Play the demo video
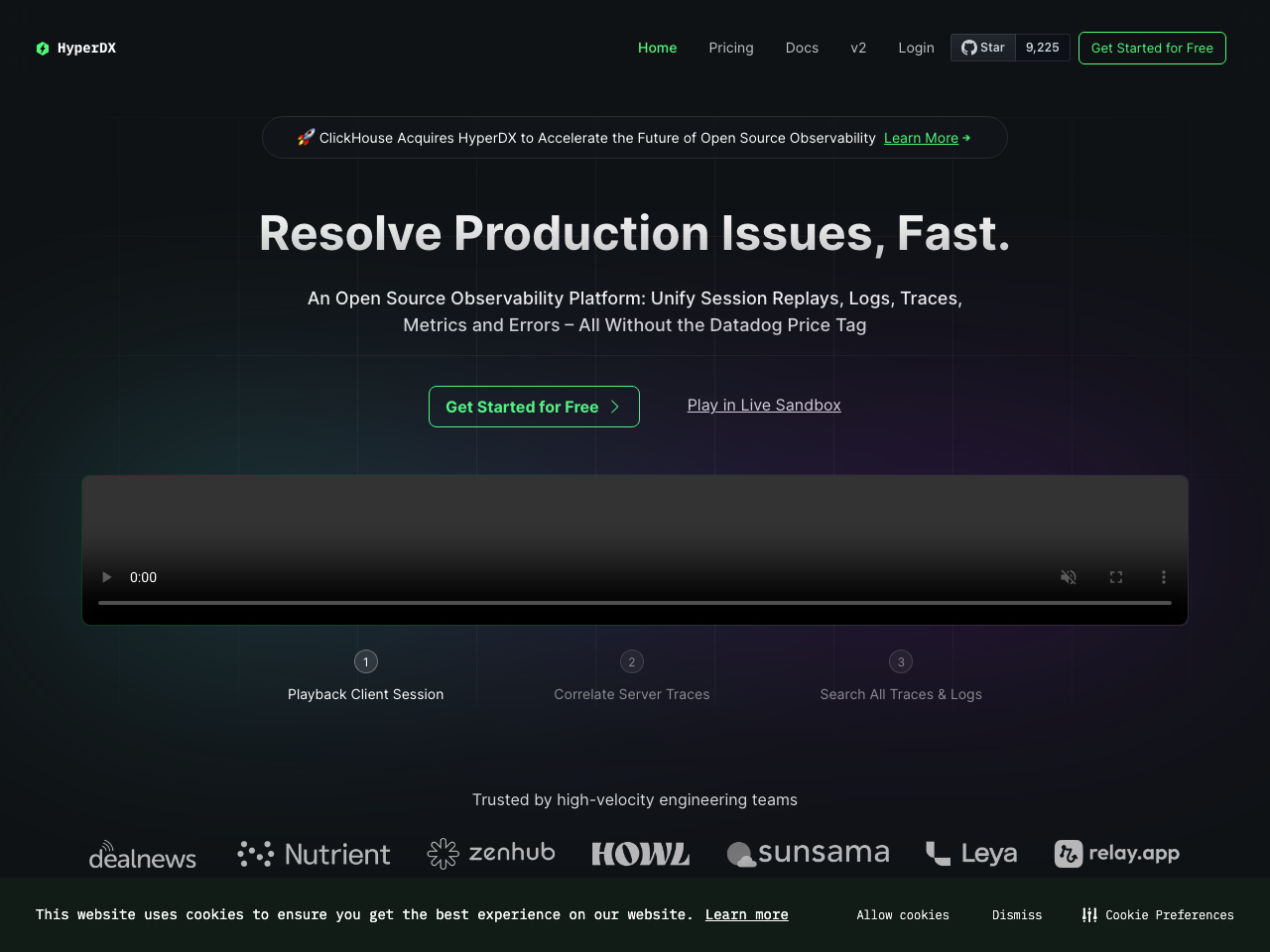Screen dimensions: 1270x952 click(x=106, y=576)
